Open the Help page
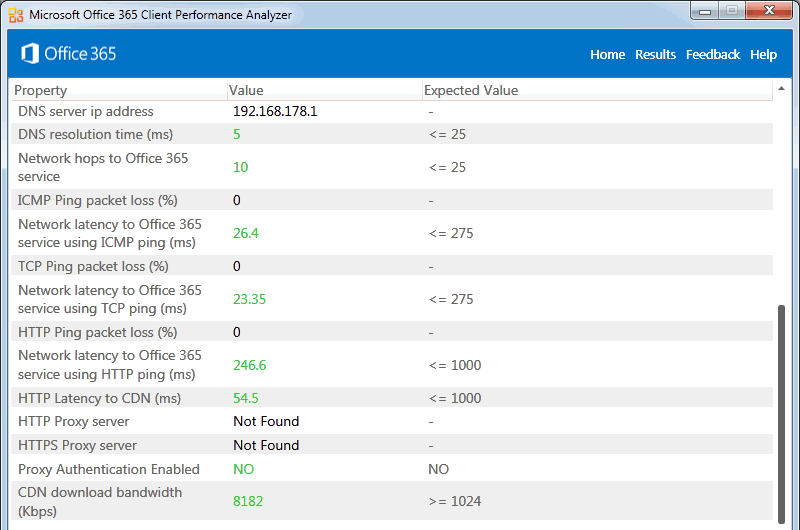The height and width of the screenshot is (530, 800). tap(763, 55)
